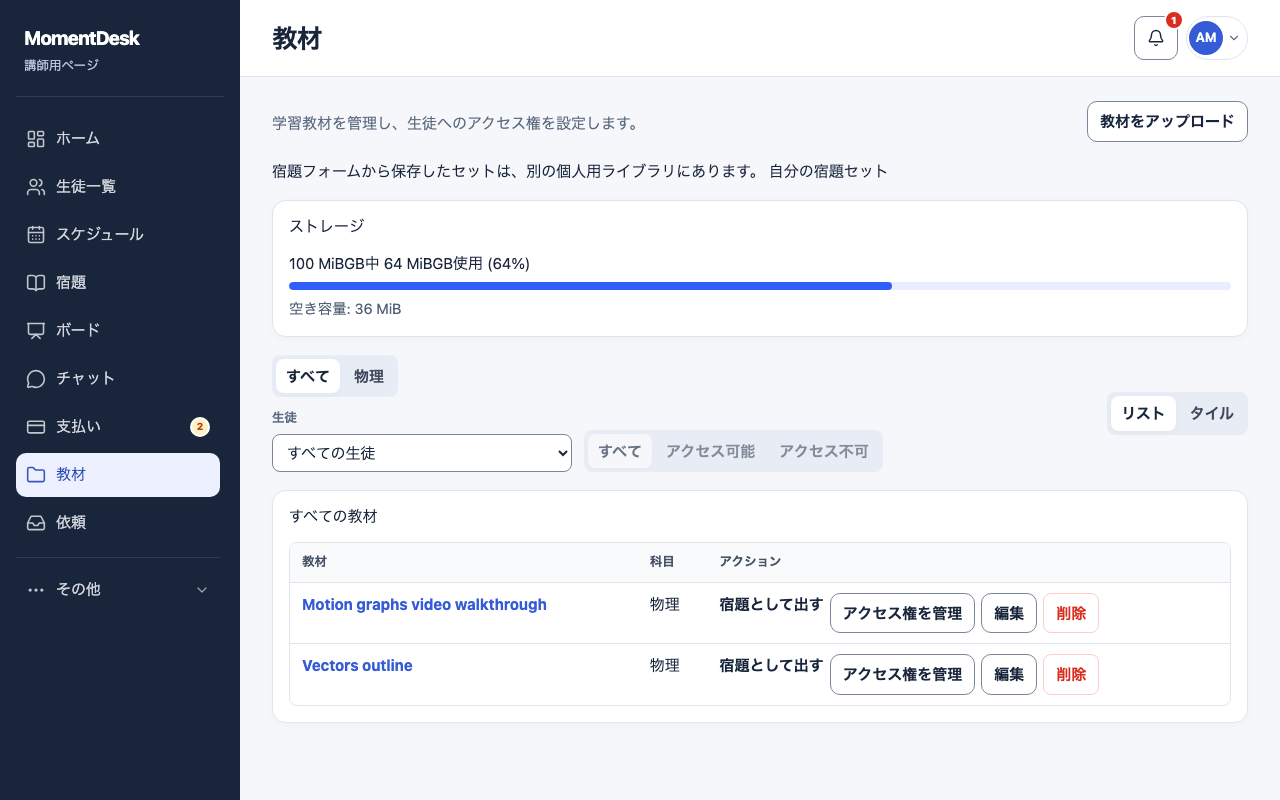Click the three-dots その他 icon
Viewport: 1280px width, 800px height.
36,590
